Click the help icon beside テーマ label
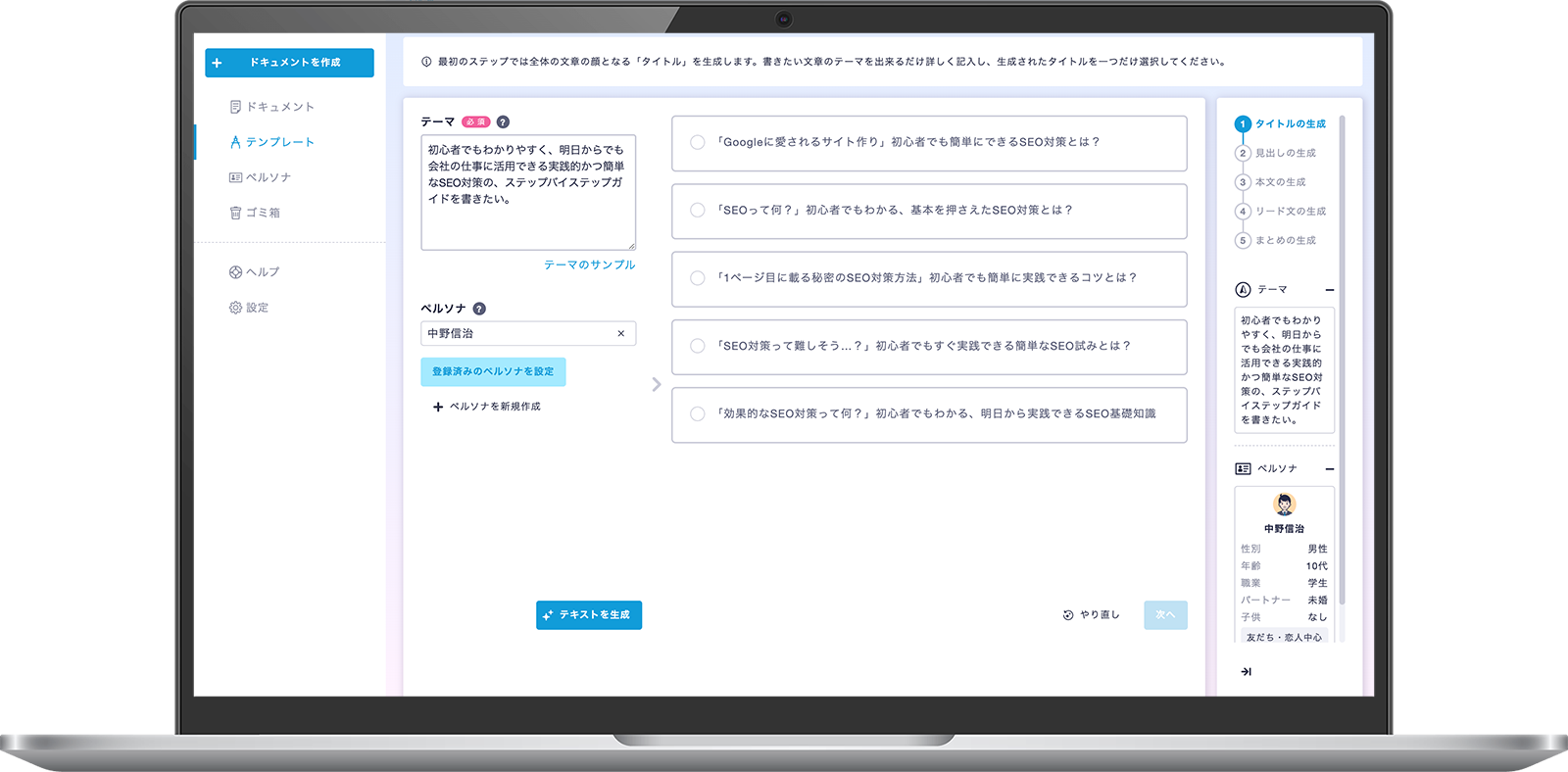Viewport: 1568px width, 772px height. tap(503, 122)
